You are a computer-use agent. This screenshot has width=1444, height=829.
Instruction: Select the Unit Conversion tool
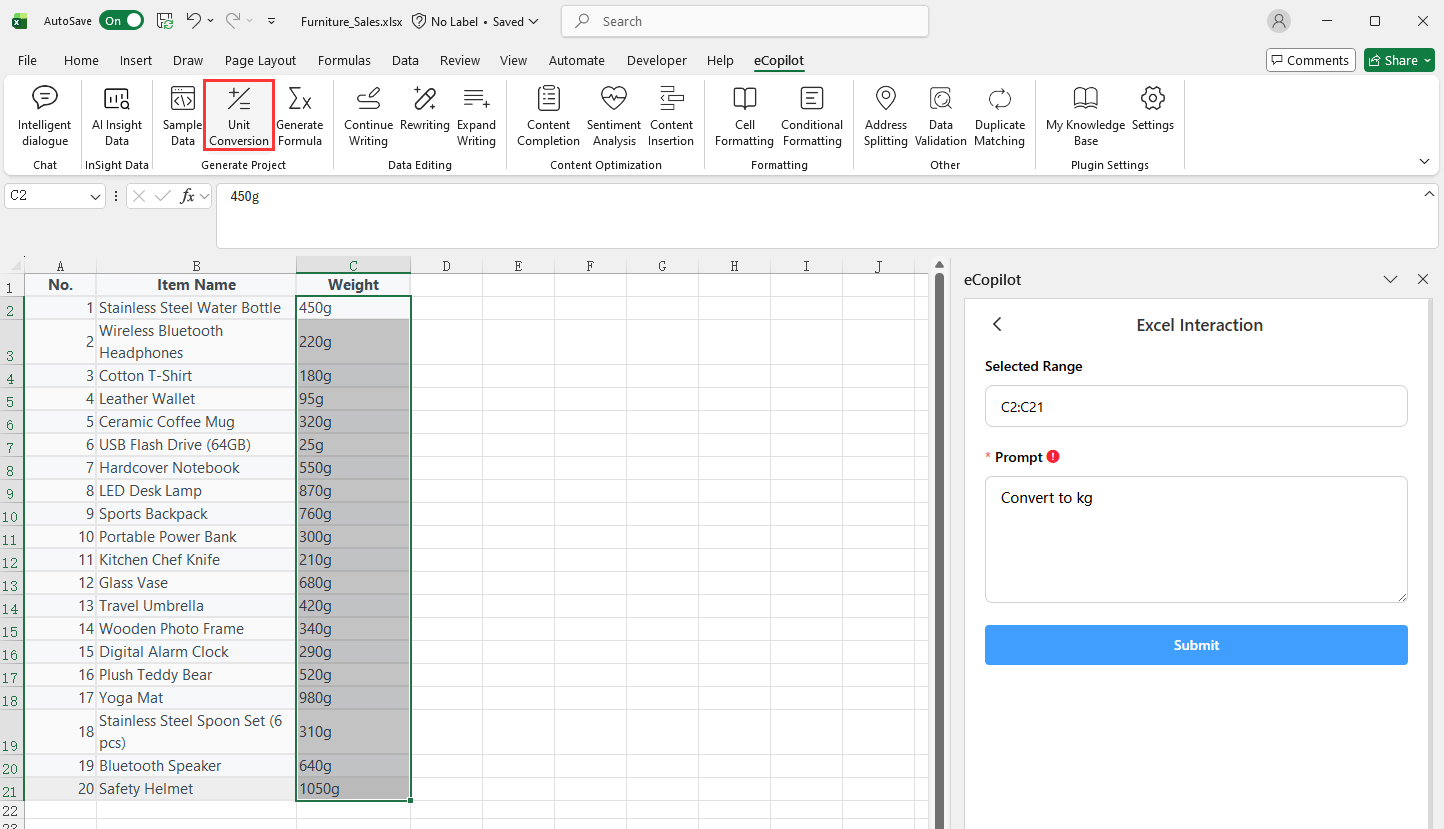[x=239, y=116]
